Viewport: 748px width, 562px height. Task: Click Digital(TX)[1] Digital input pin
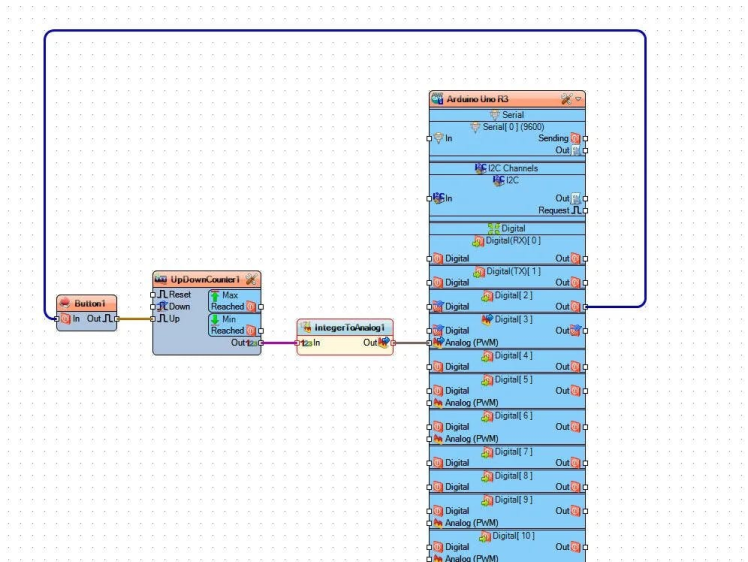coord(429,283)
